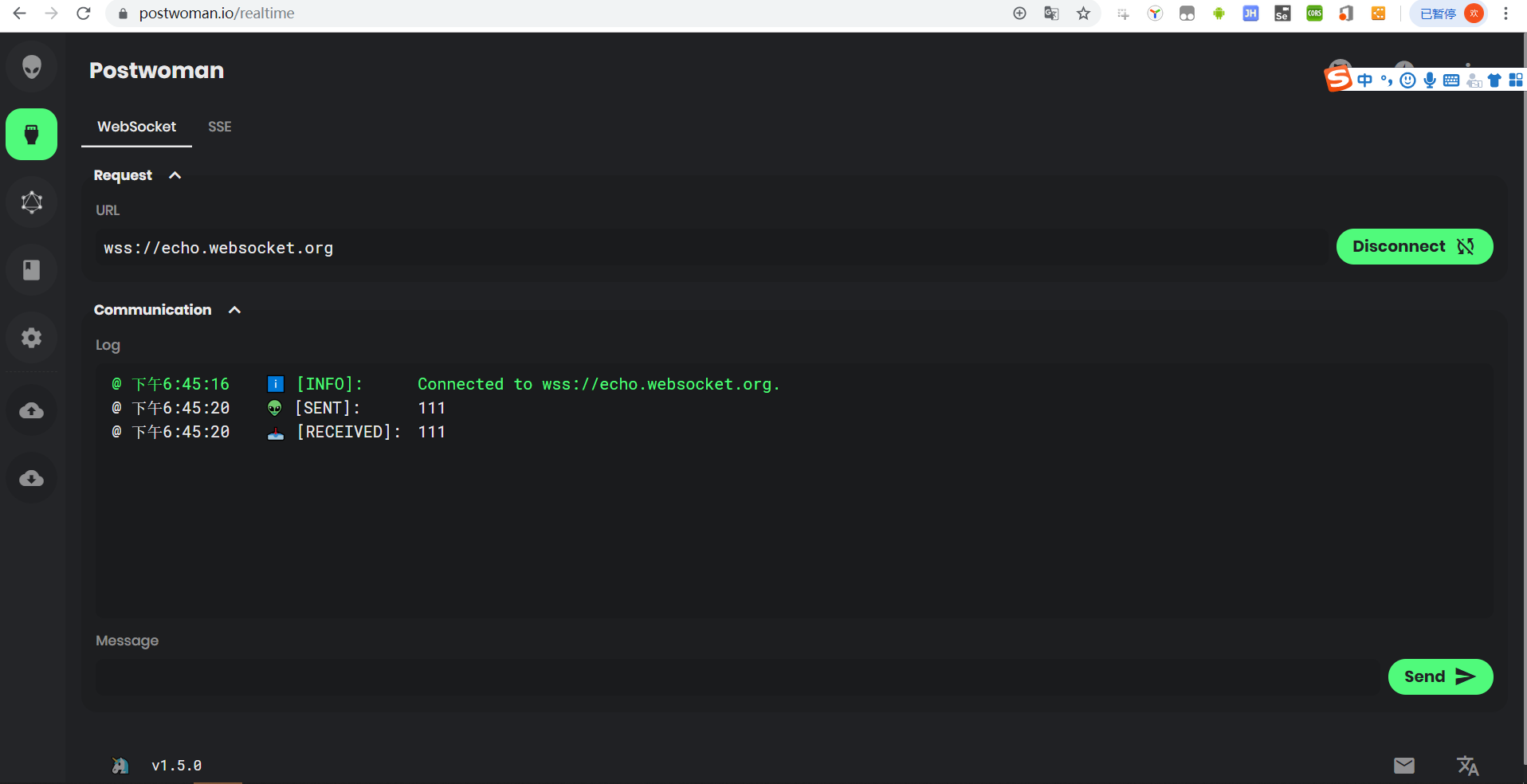Click the Office extension icon
Viewport: 1527px width, 784px height.
[x=1346, y=14]
